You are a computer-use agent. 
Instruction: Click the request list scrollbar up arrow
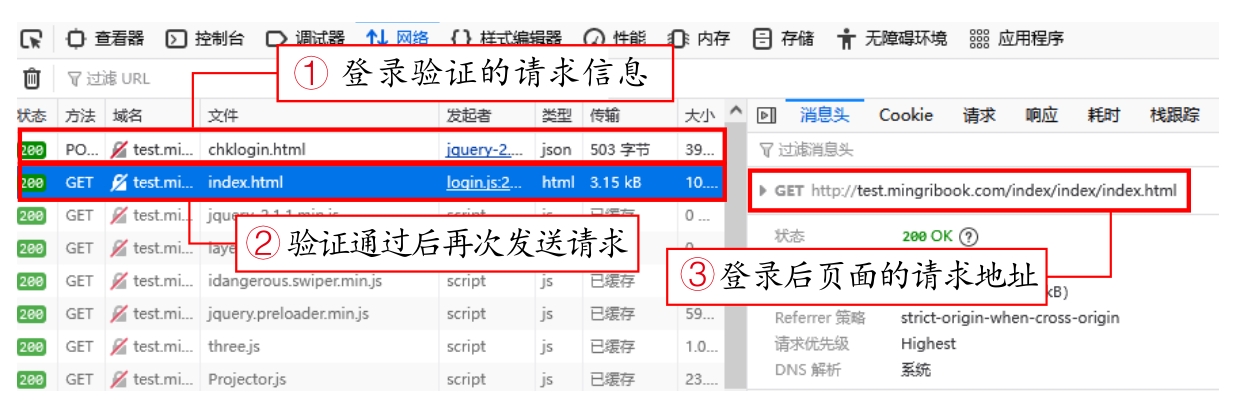pyautogui.click(x=735, y=110)
